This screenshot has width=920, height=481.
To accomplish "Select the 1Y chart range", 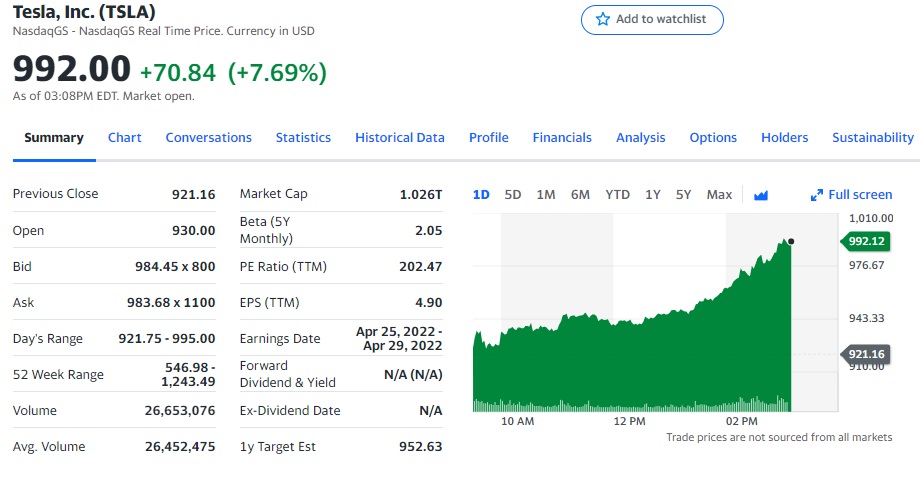I will [x=653, y=195].
